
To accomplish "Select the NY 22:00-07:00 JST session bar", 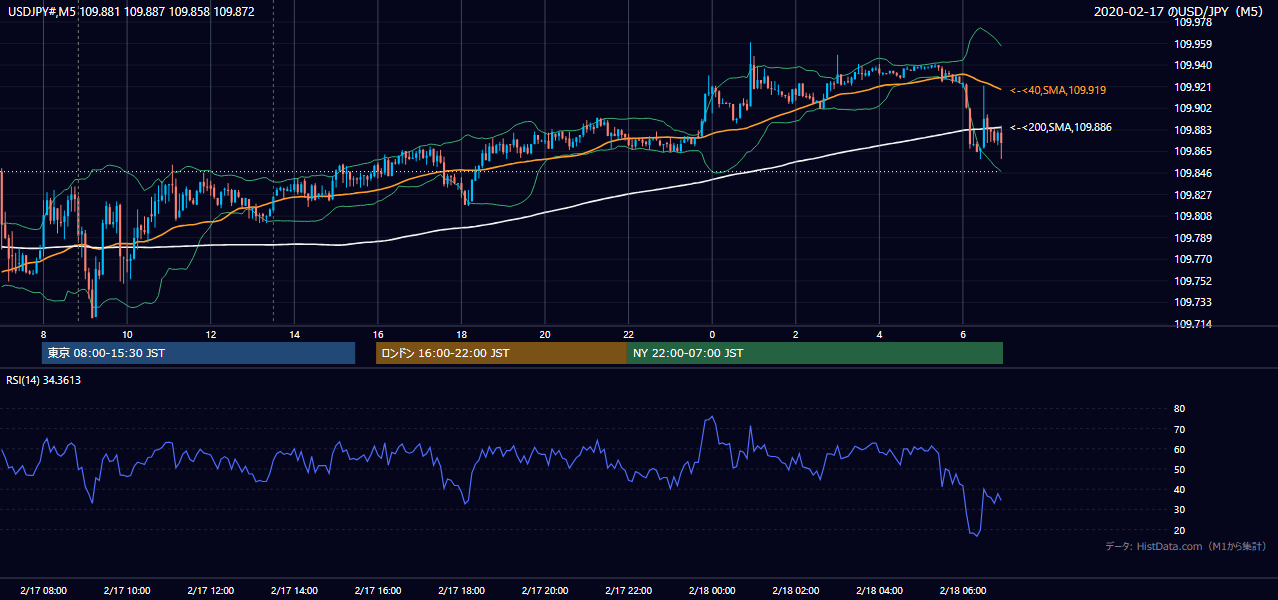I will point(815,353).
